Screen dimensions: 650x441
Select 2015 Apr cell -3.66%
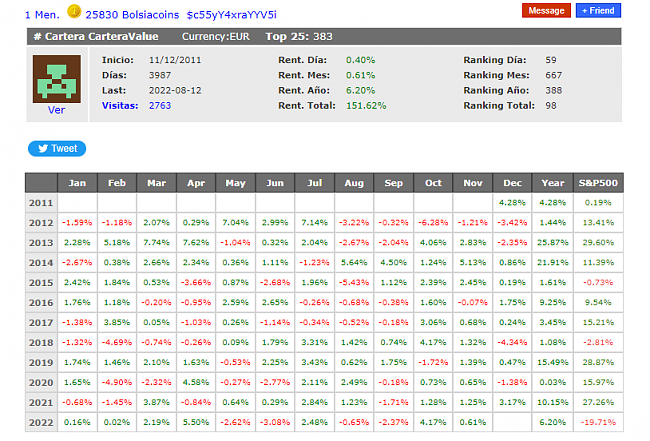196,282
